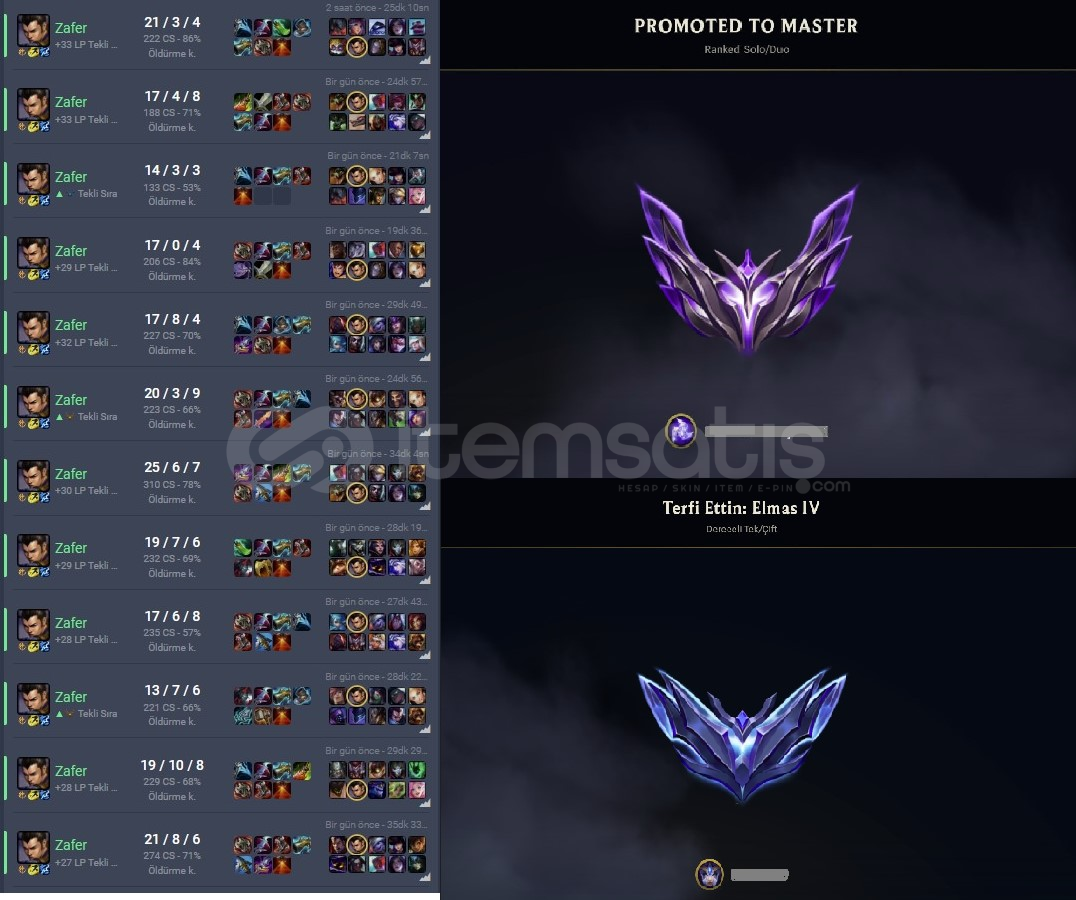Click champion portrait in the 21 / 3 / 4 match
The image size is (1076, 900).
(x=33, y=30)
